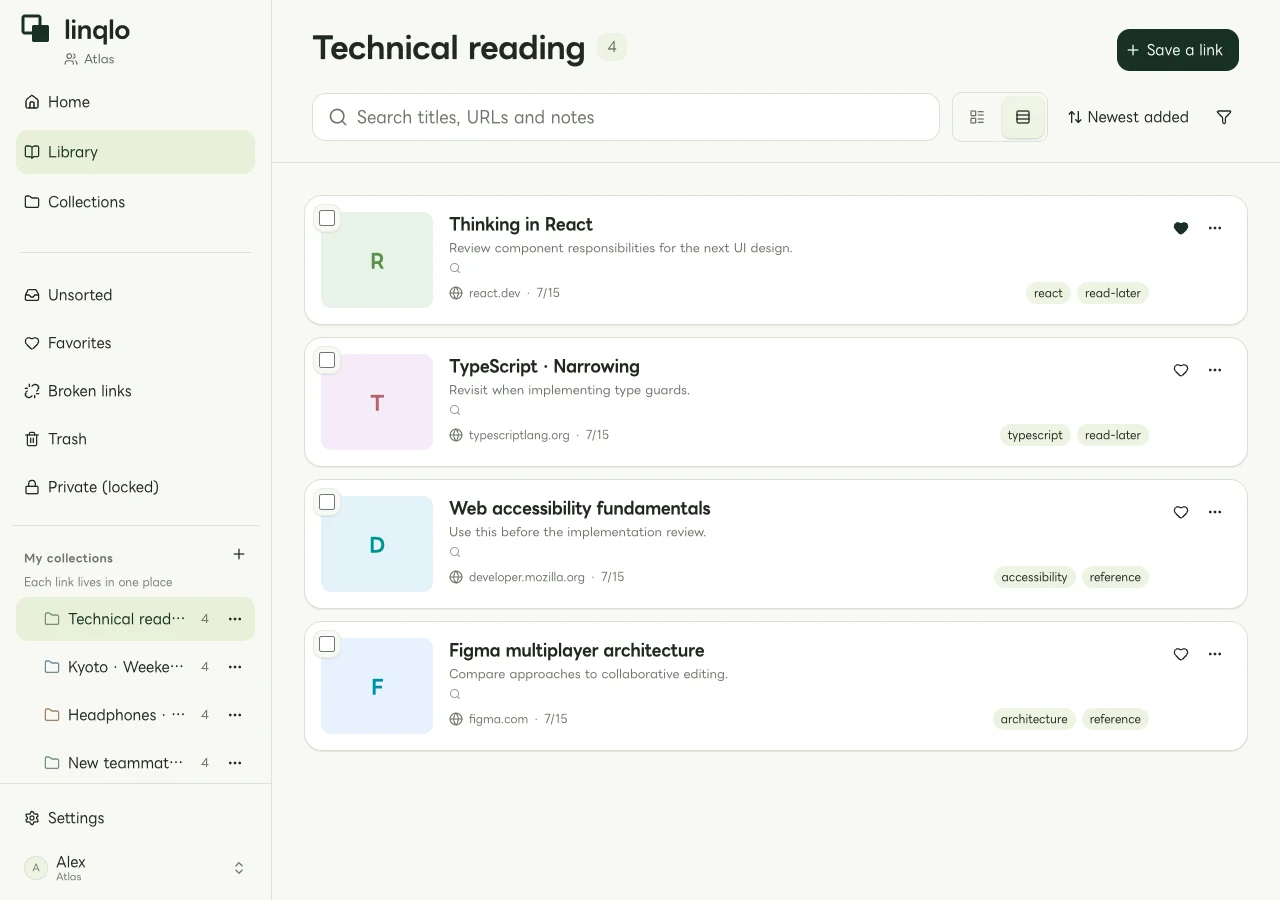Open Technical reading collection options menu
1280x900 pixels.
pyautogui.click(x=235, y=619)
